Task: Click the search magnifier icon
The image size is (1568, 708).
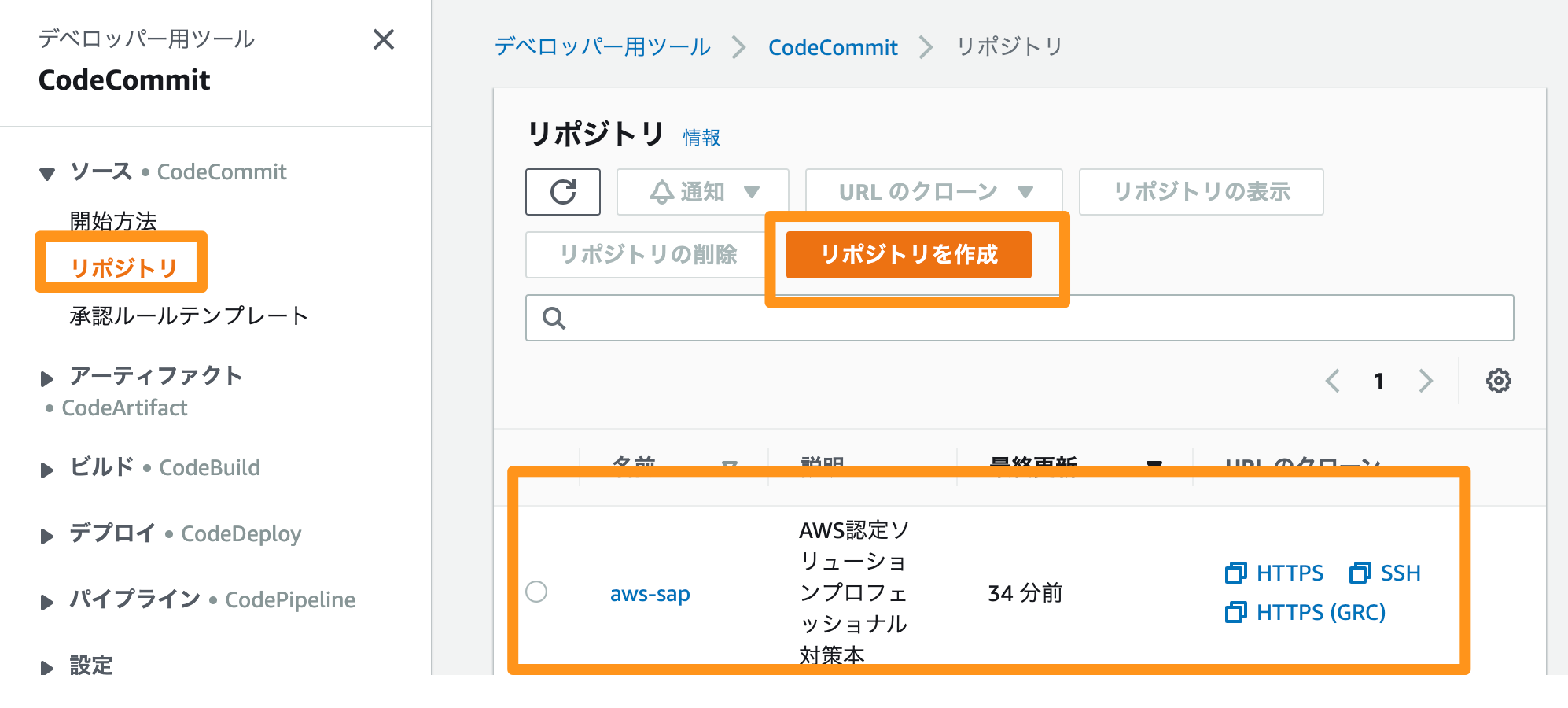Action: coord(554,318)
